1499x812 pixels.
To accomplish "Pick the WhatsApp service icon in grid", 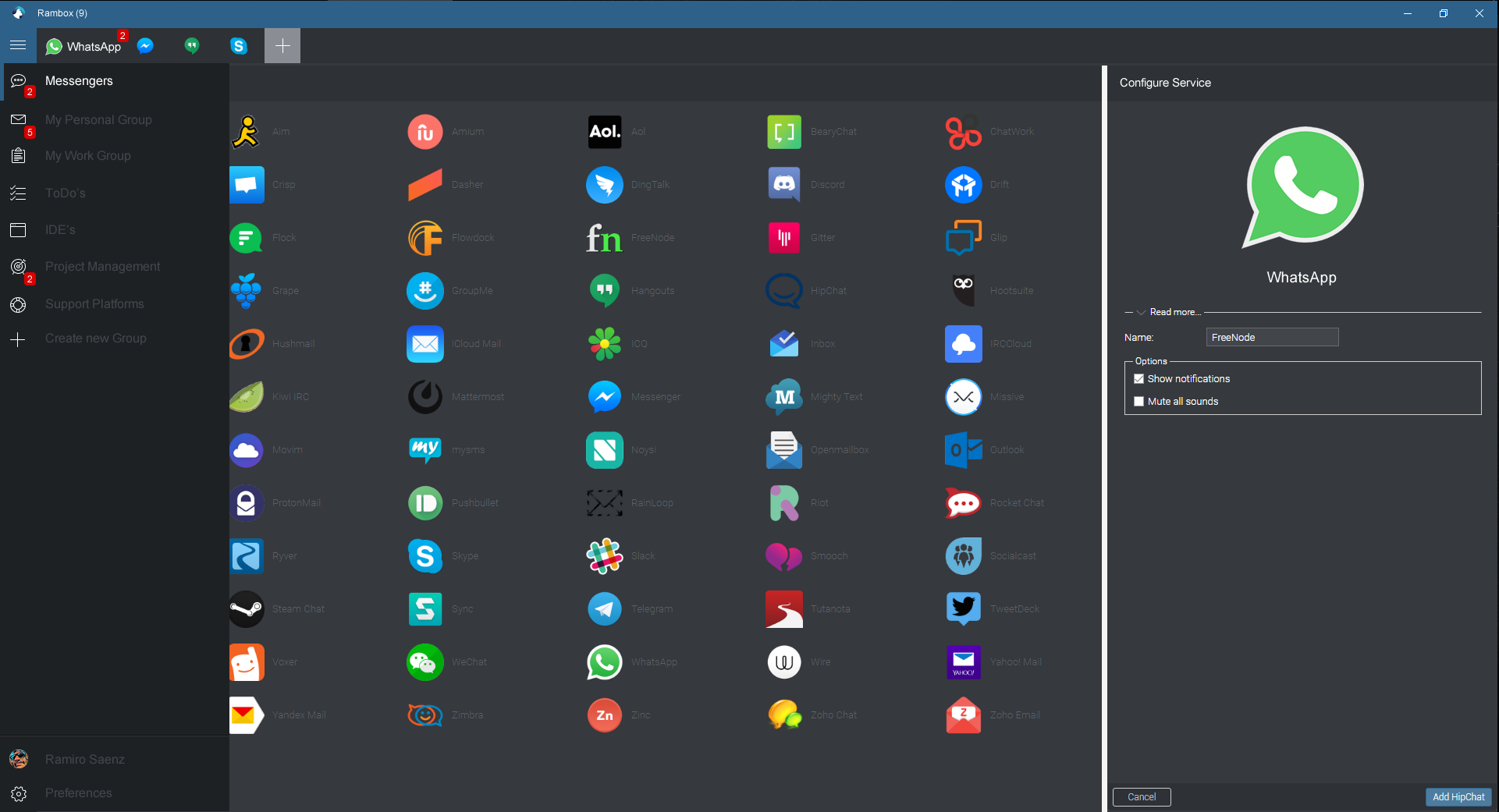I will point(605,662).
